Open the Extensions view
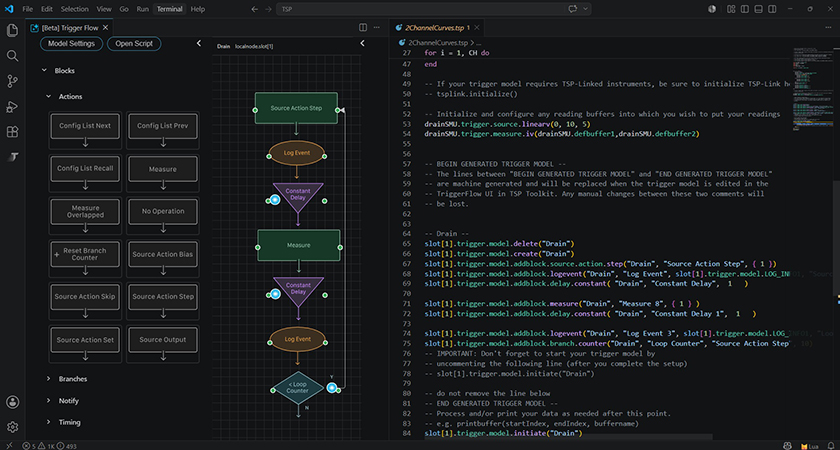 tap(12, 132)
